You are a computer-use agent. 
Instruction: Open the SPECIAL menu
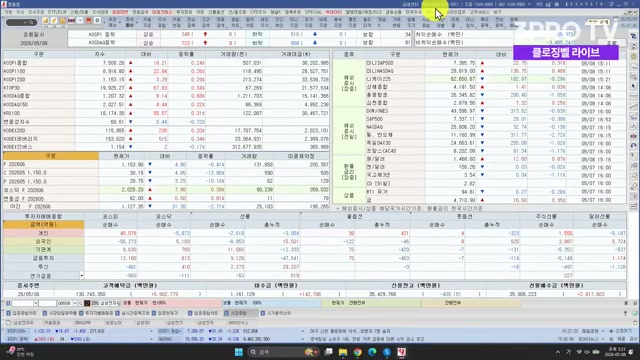(313, 12)
